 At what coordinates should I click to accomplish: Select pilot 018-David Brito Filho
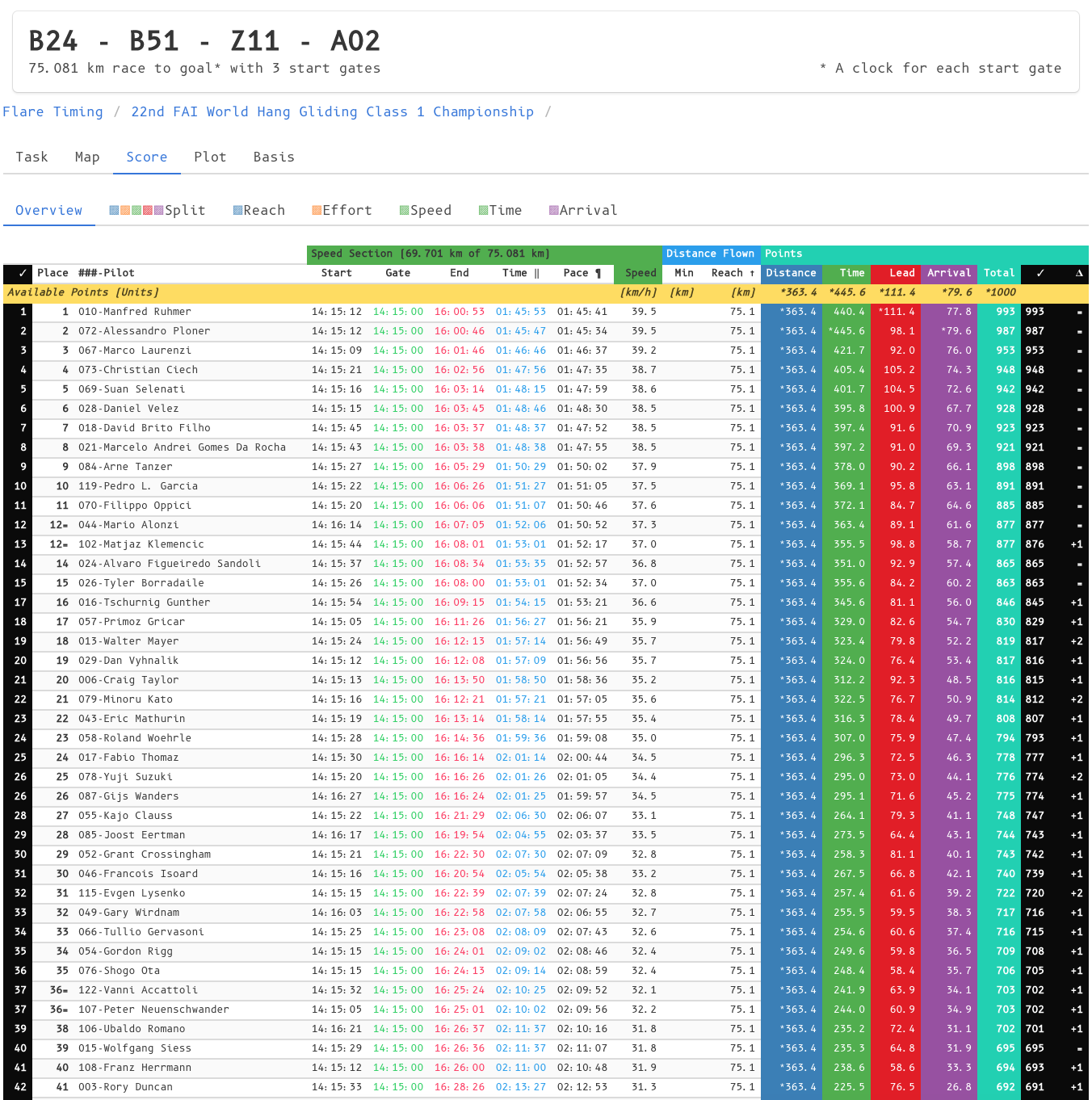tap(145, 428)
